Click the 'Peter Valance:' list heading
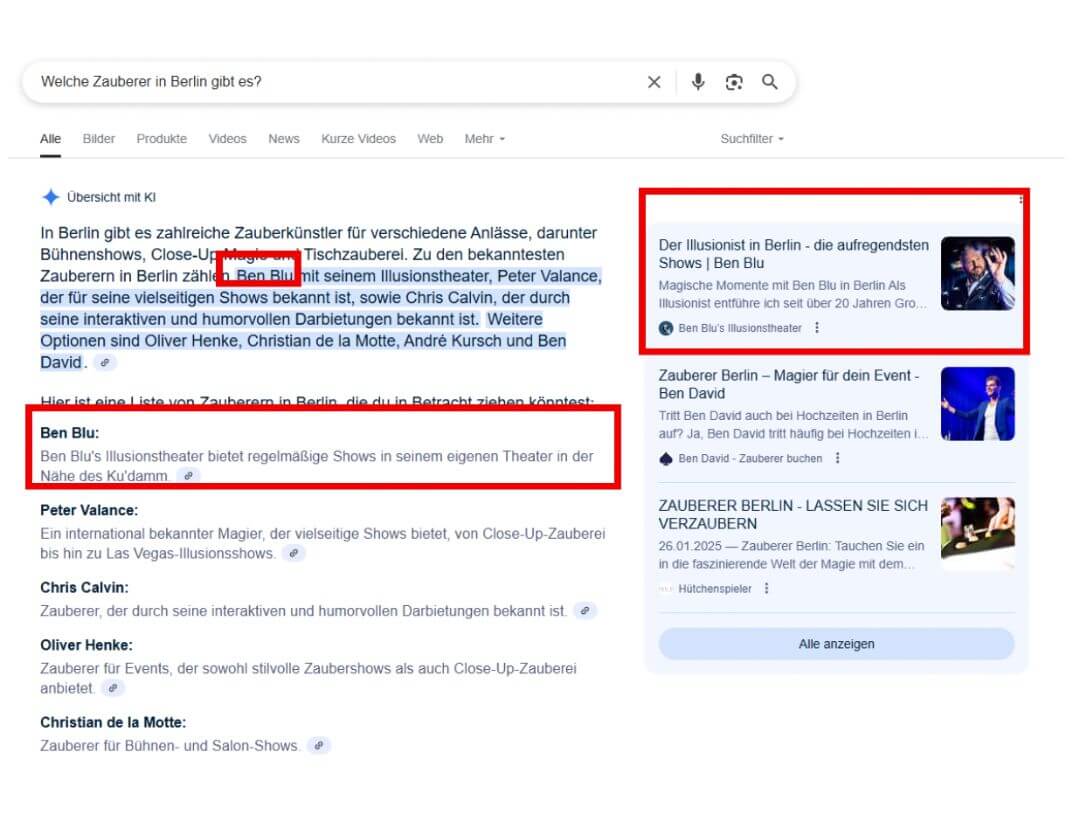The width and height of the screenshot is (1080, 820). [89, 510]
